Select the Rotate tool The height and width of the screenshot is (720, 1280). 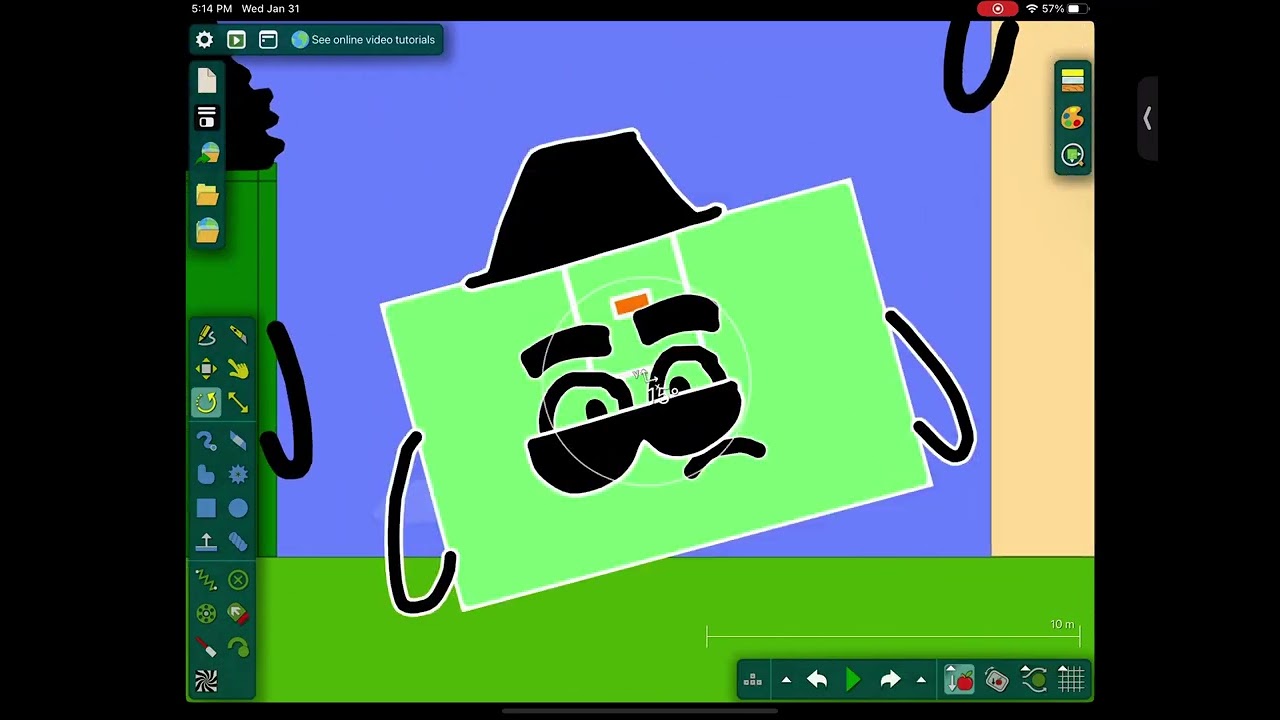pyautogui.click(x=206, y=403)
